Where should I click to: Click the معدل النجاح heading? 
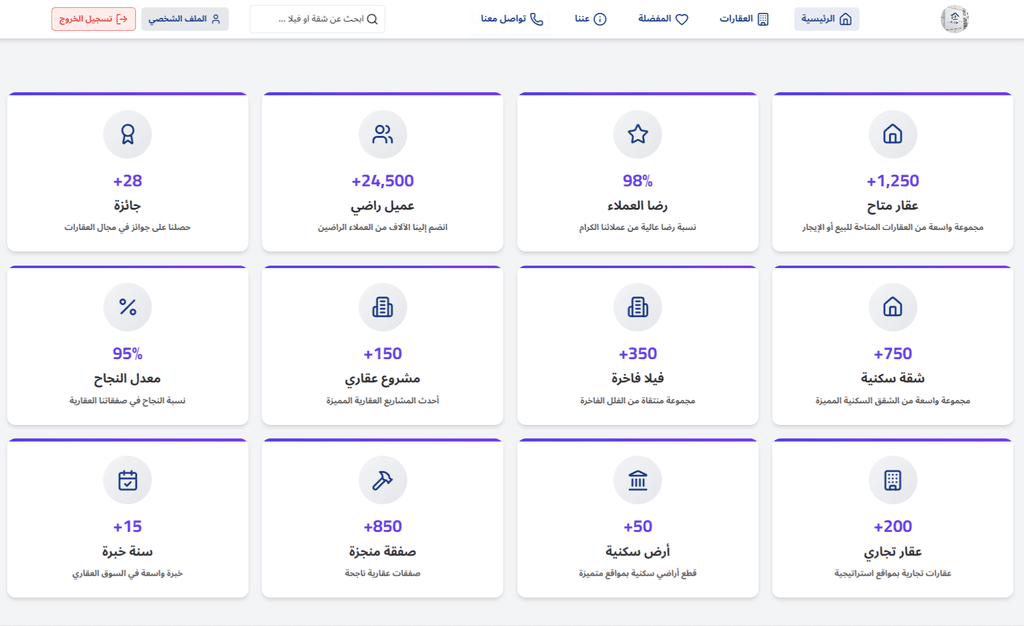click(x=127, y=379)
